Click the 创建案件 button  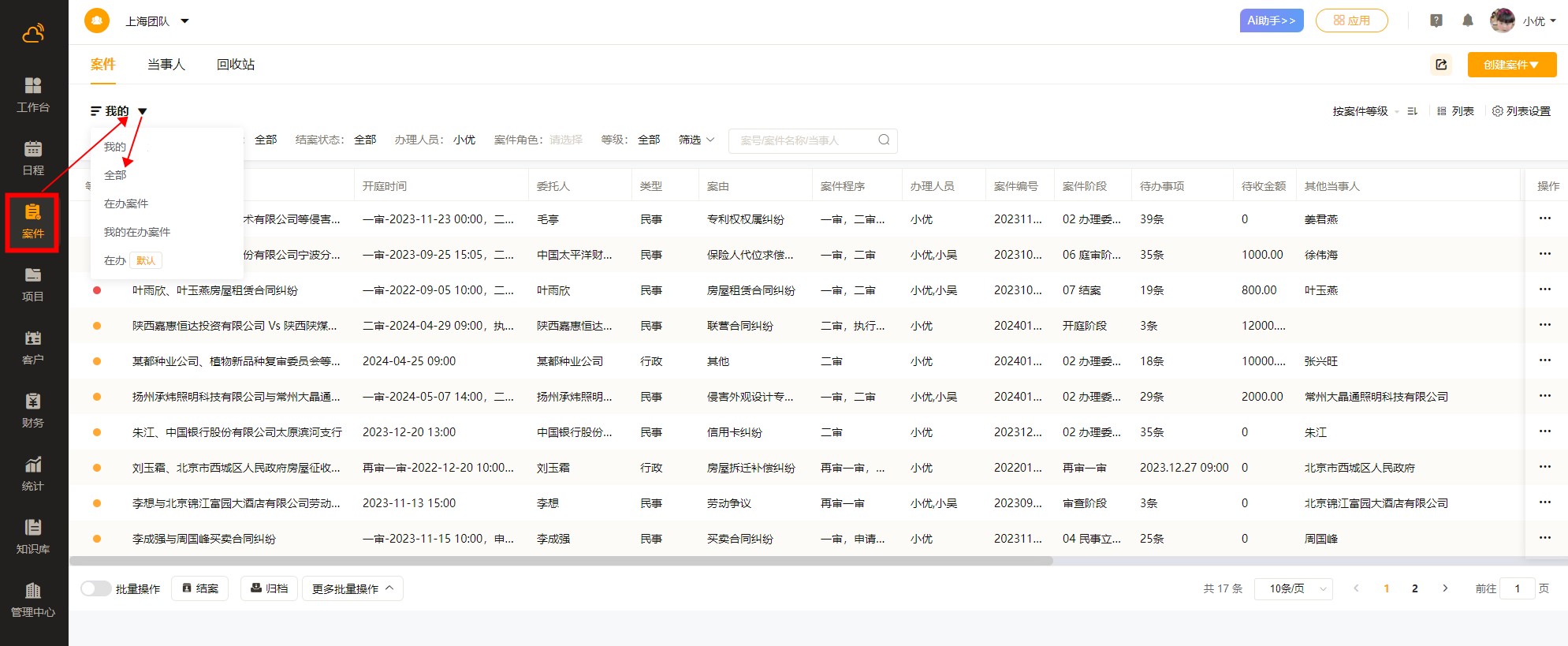(x=1511, y=65)
